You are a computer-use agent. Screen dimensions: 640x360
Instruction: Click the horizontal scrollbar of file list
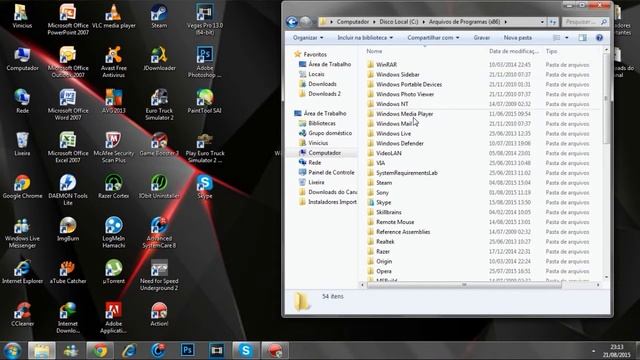tap(464, 285)
